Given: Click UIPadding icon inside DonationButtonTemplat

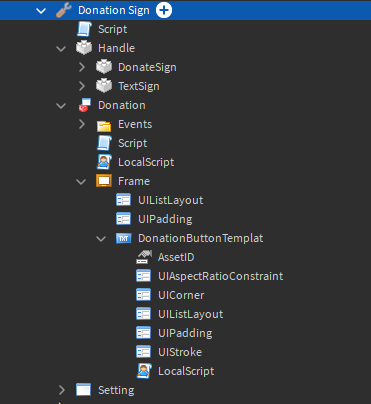Looking at the screenshot, I should click(x=143, y=333).
